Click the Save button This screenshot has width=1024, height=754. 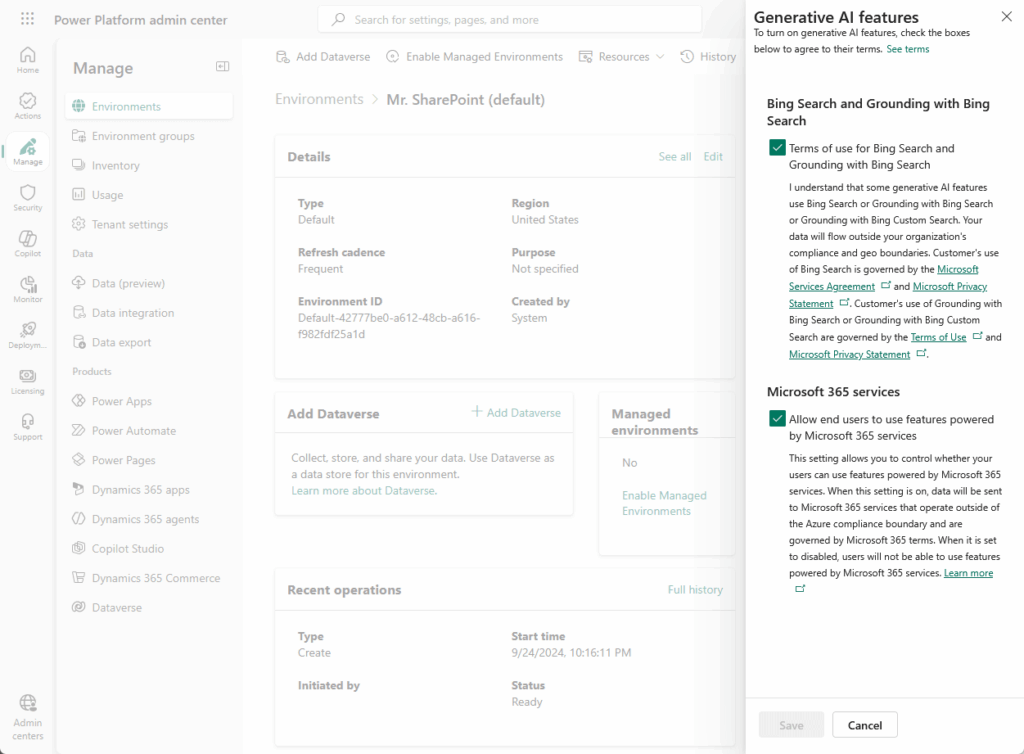pyautogui.click(x=791, y=725)
